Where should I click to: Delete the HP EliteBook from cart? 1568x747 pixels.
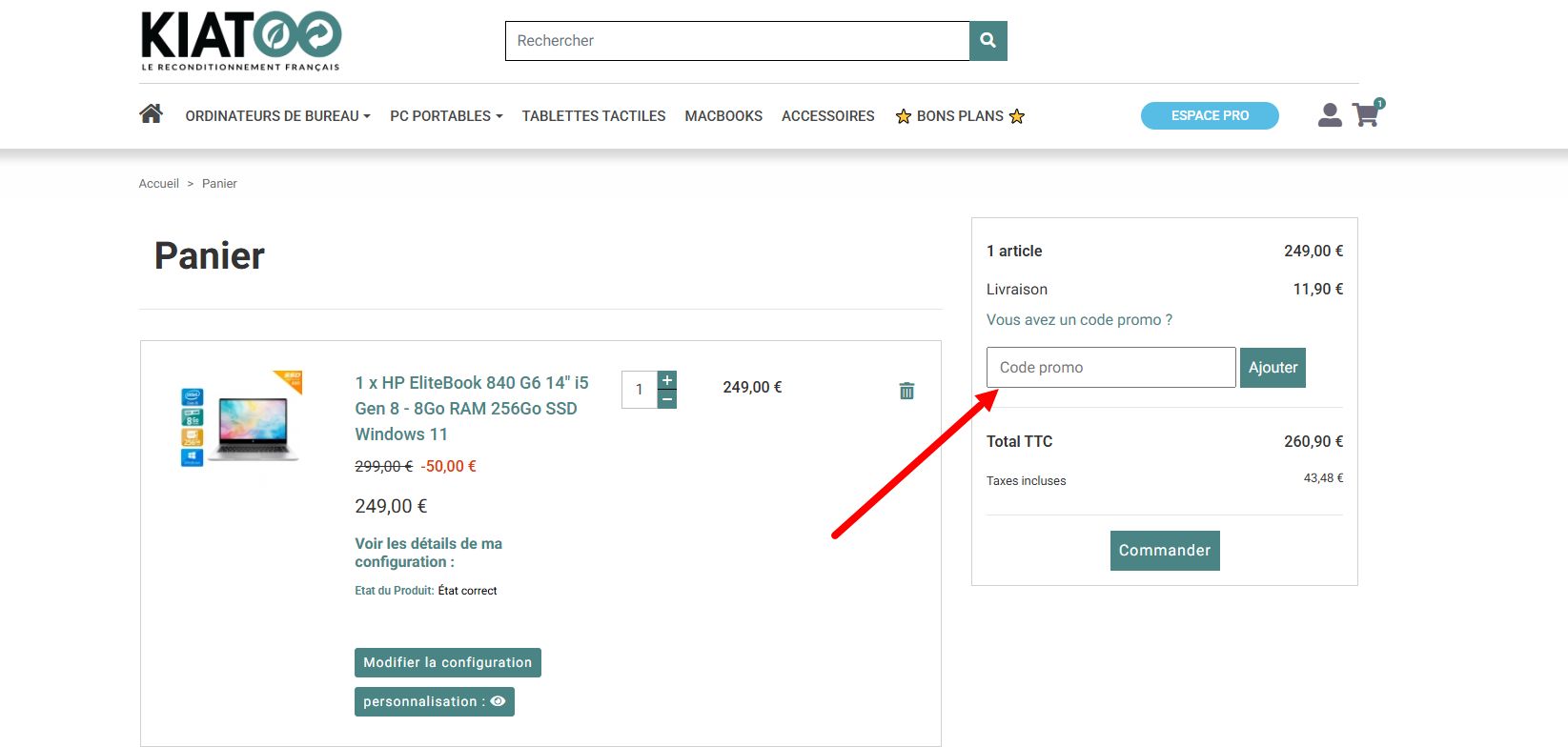[906, 391]
